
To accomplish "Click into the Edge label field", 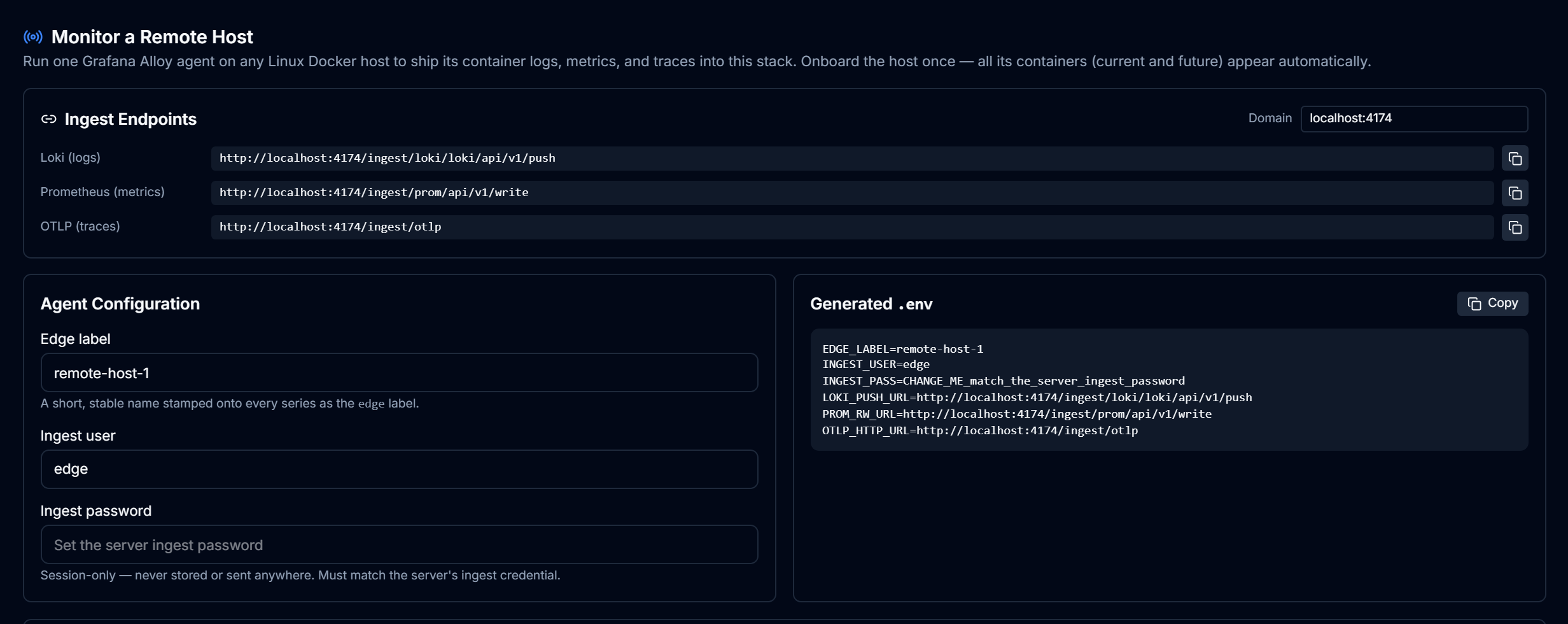I will click(x=399, y=372).
